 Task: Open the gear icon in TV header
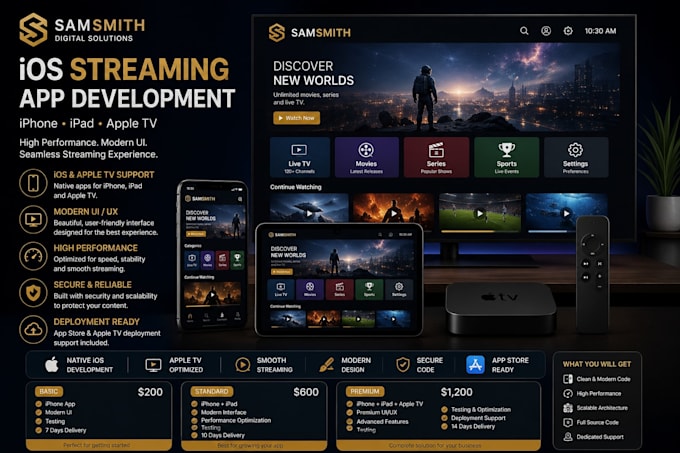tap(568, 31)
